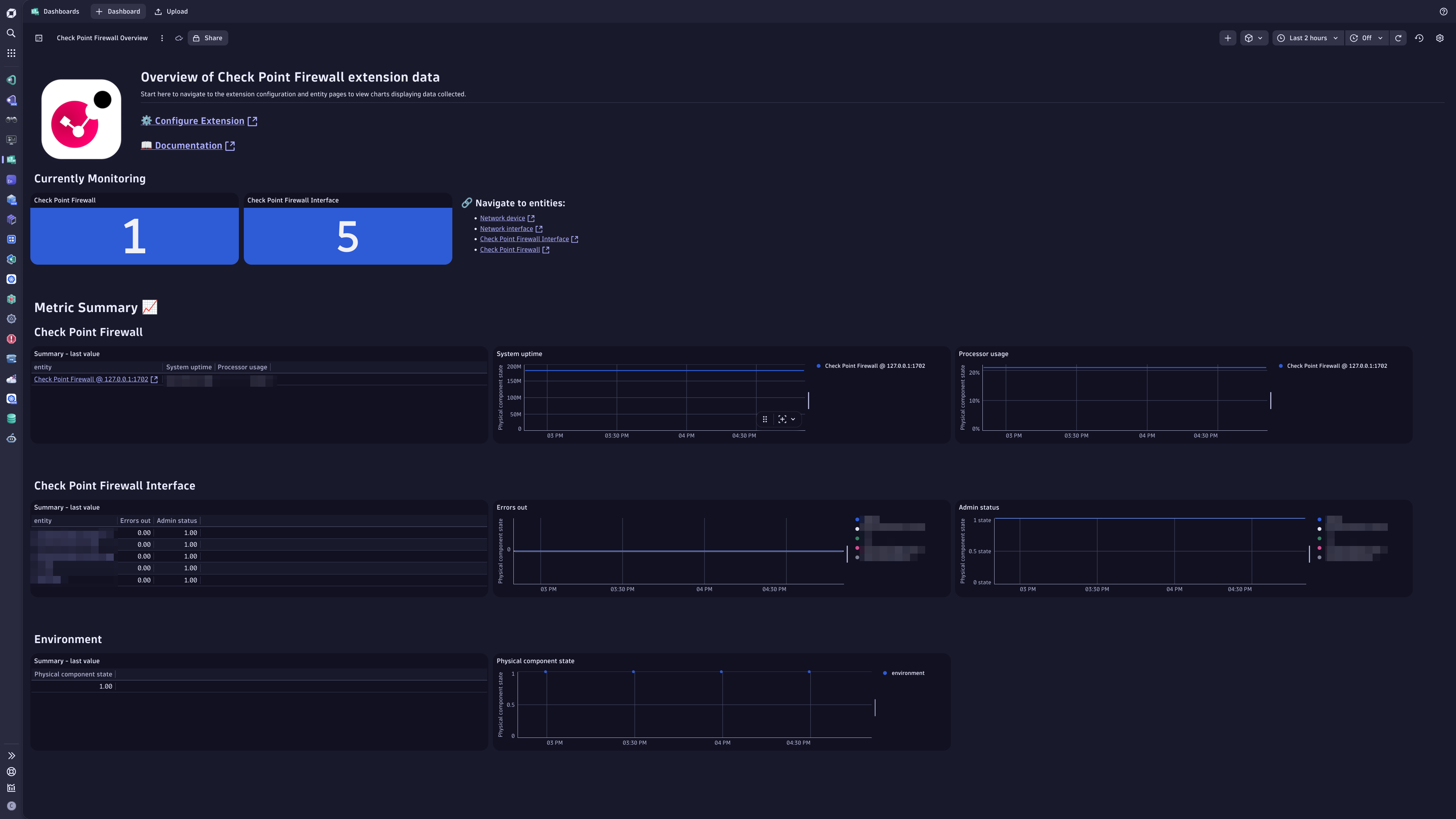Click the user avatar at the sidebar bottom
1456x819 pixels.
click(11, 806)
